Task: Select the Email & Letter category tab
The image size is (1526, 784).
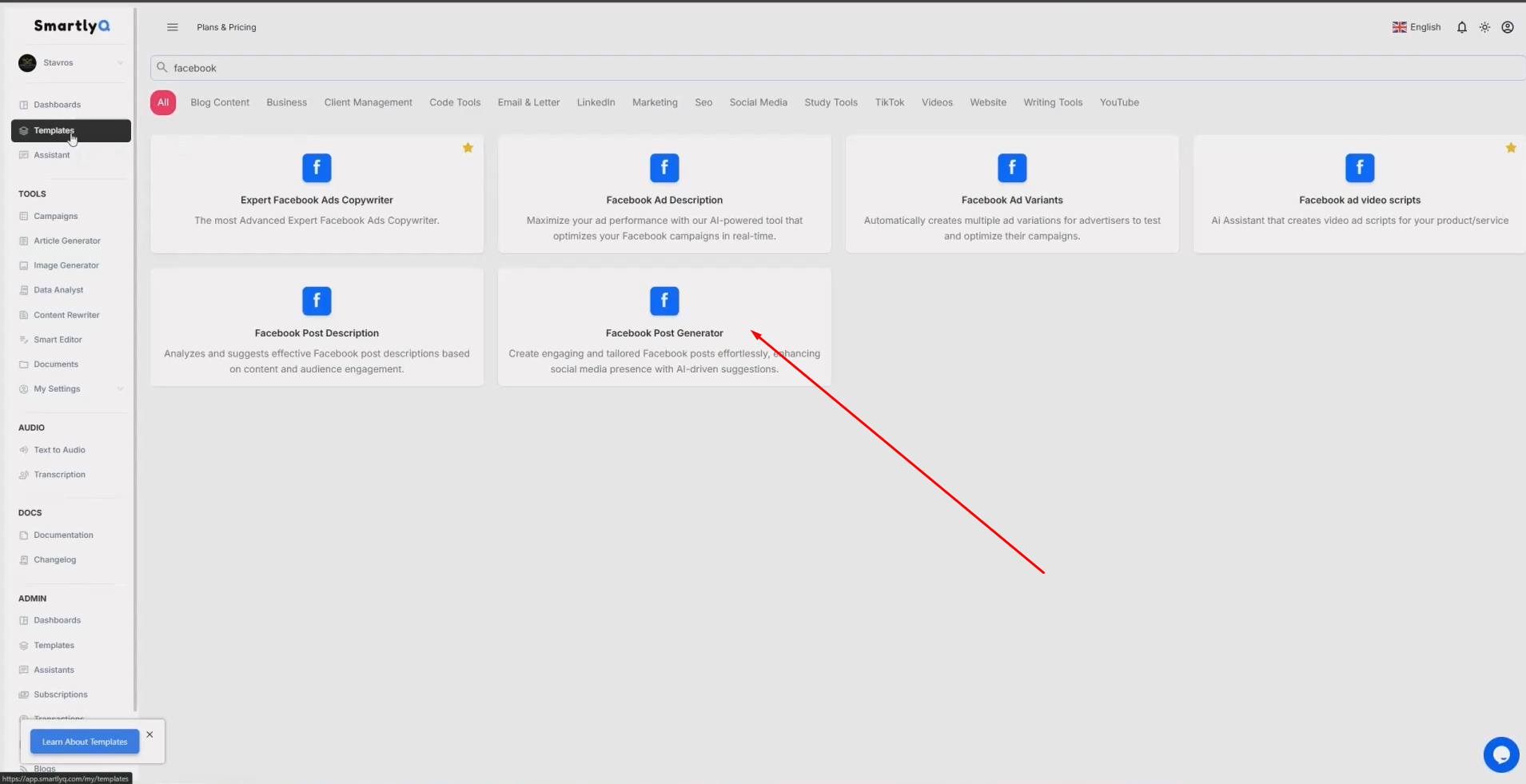Action: pyautogui.click(x=528, y=102)
